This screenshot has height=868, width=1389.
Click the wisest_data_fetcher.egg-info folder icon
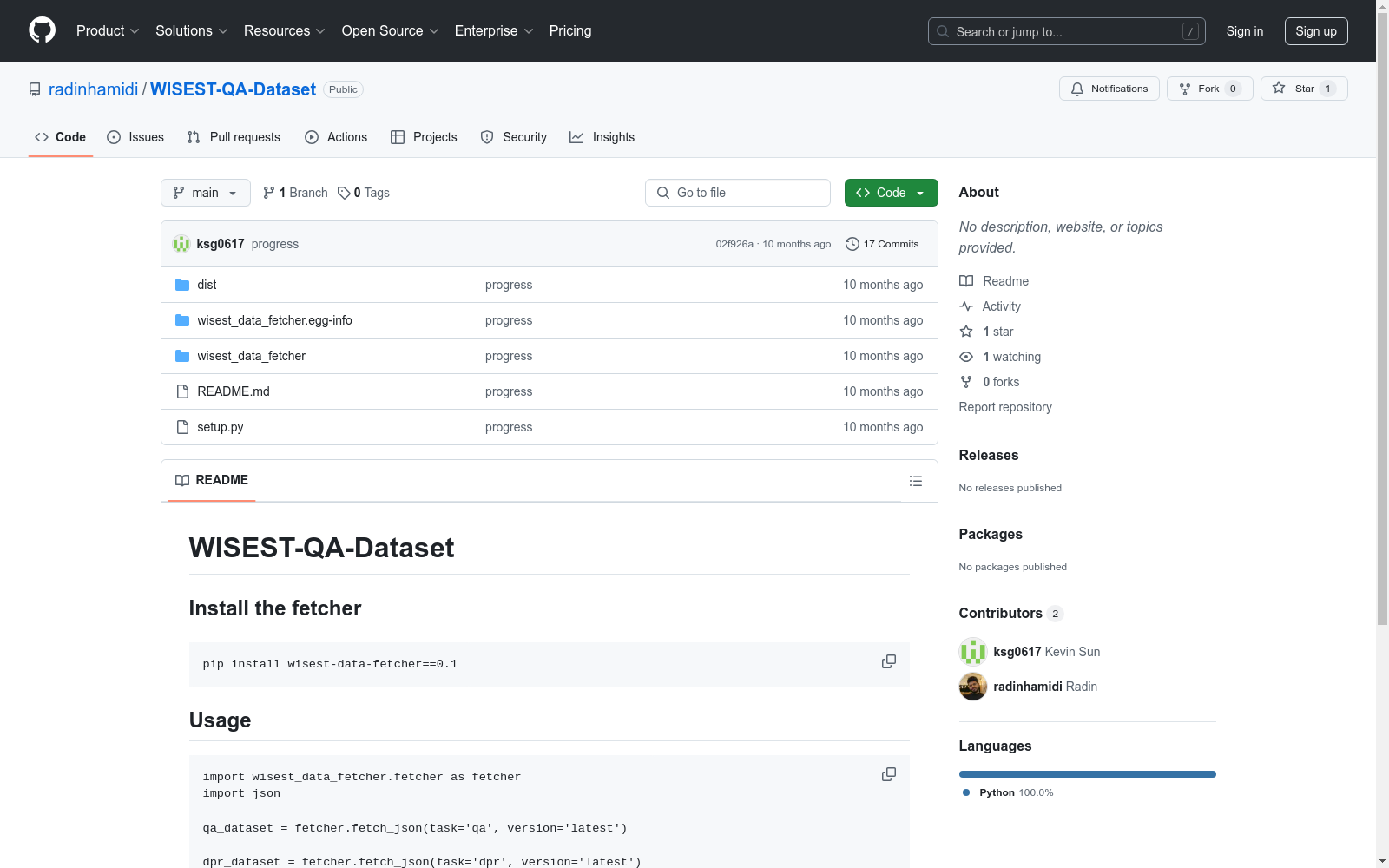182,320
